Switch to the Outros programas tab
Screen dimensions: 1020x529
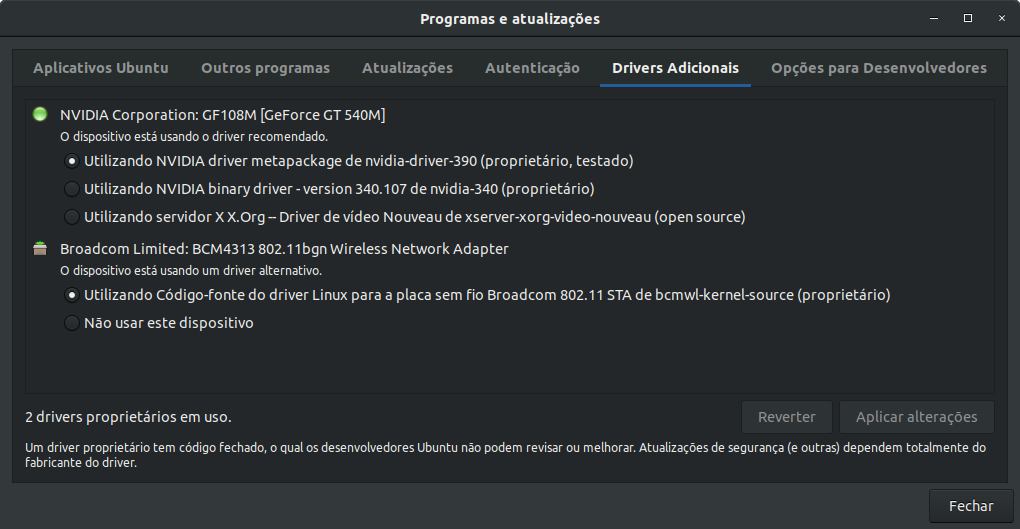tap(265, 68)
